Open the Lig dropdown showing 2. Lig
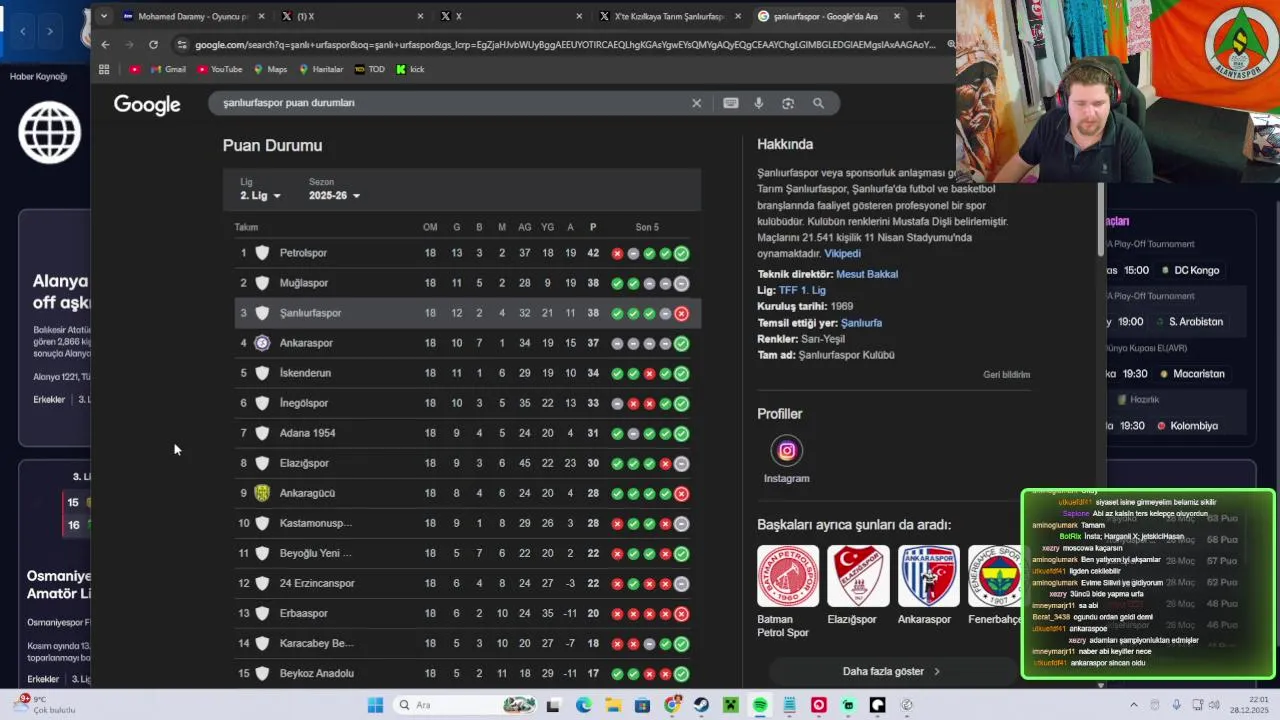 (260, 196)
